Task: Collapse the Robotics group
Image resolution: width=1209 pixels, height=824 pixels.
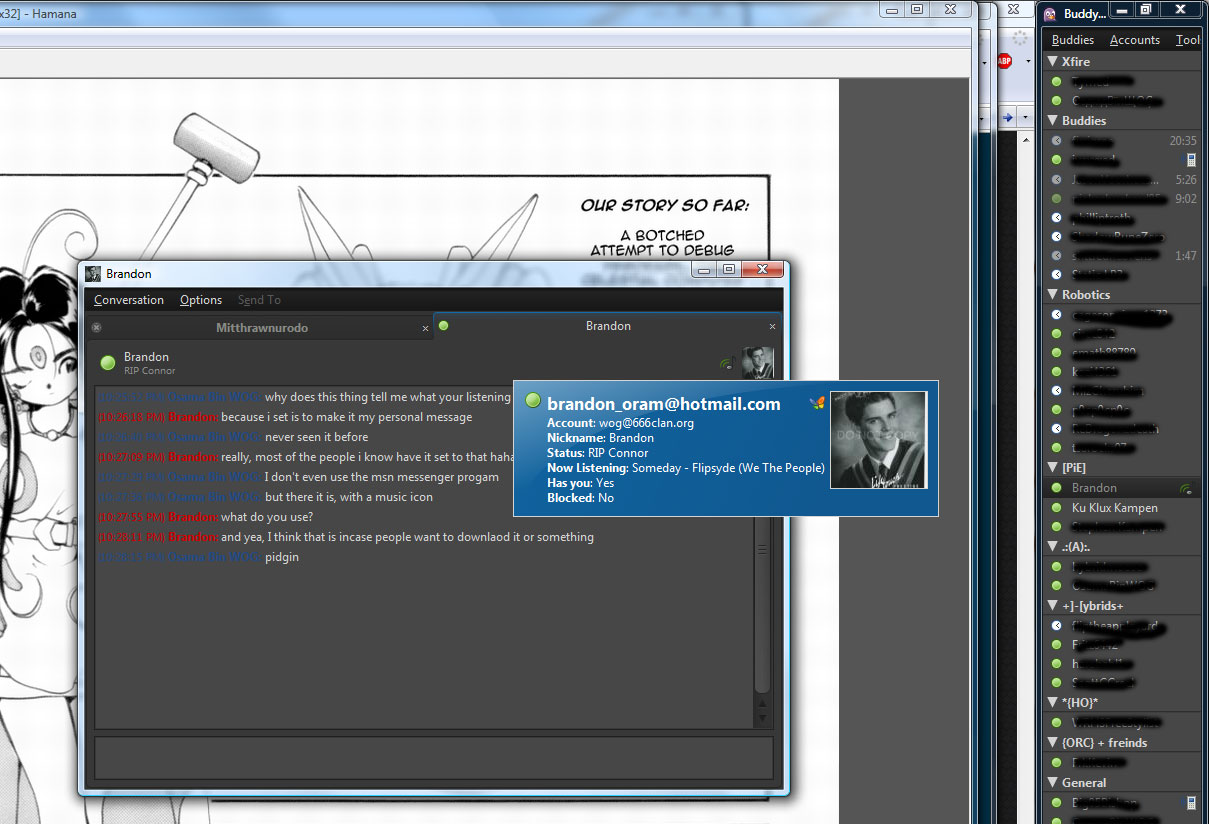Action: coord(1052,294)
